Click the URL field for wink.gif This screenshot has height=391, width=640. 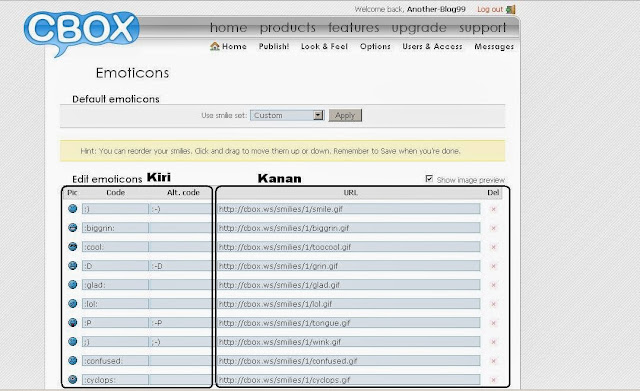pyautogui.click(x=349, y=342)
